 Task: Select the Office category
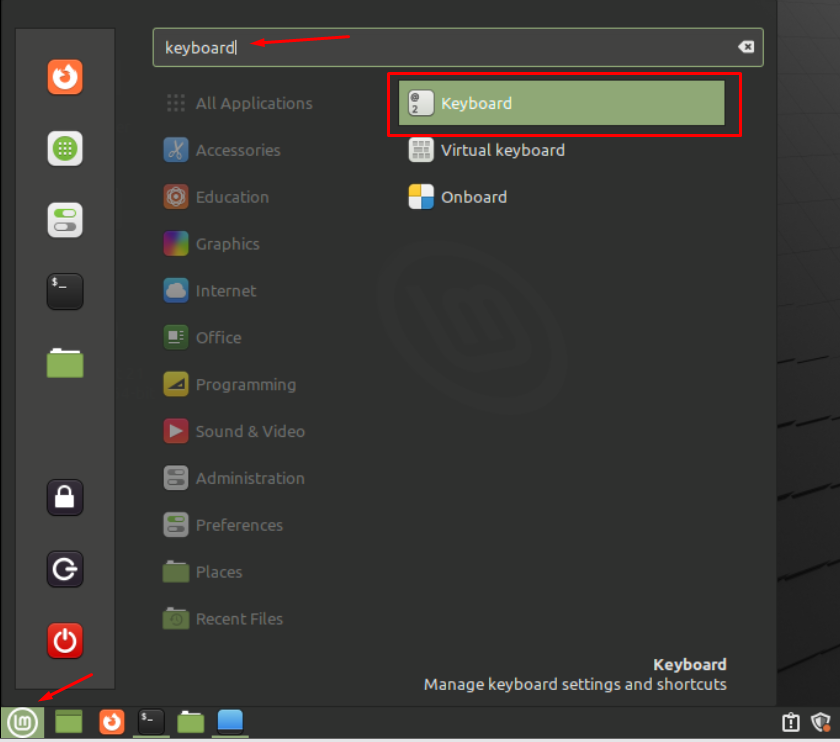pyautogui.click(x=203, y=338)
